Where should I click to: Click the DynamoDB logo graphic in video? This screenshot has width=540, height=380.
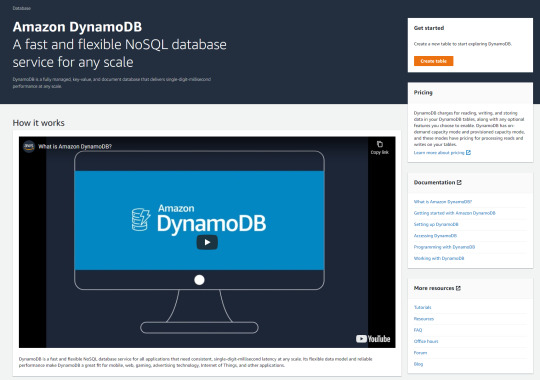pos(199,219)
